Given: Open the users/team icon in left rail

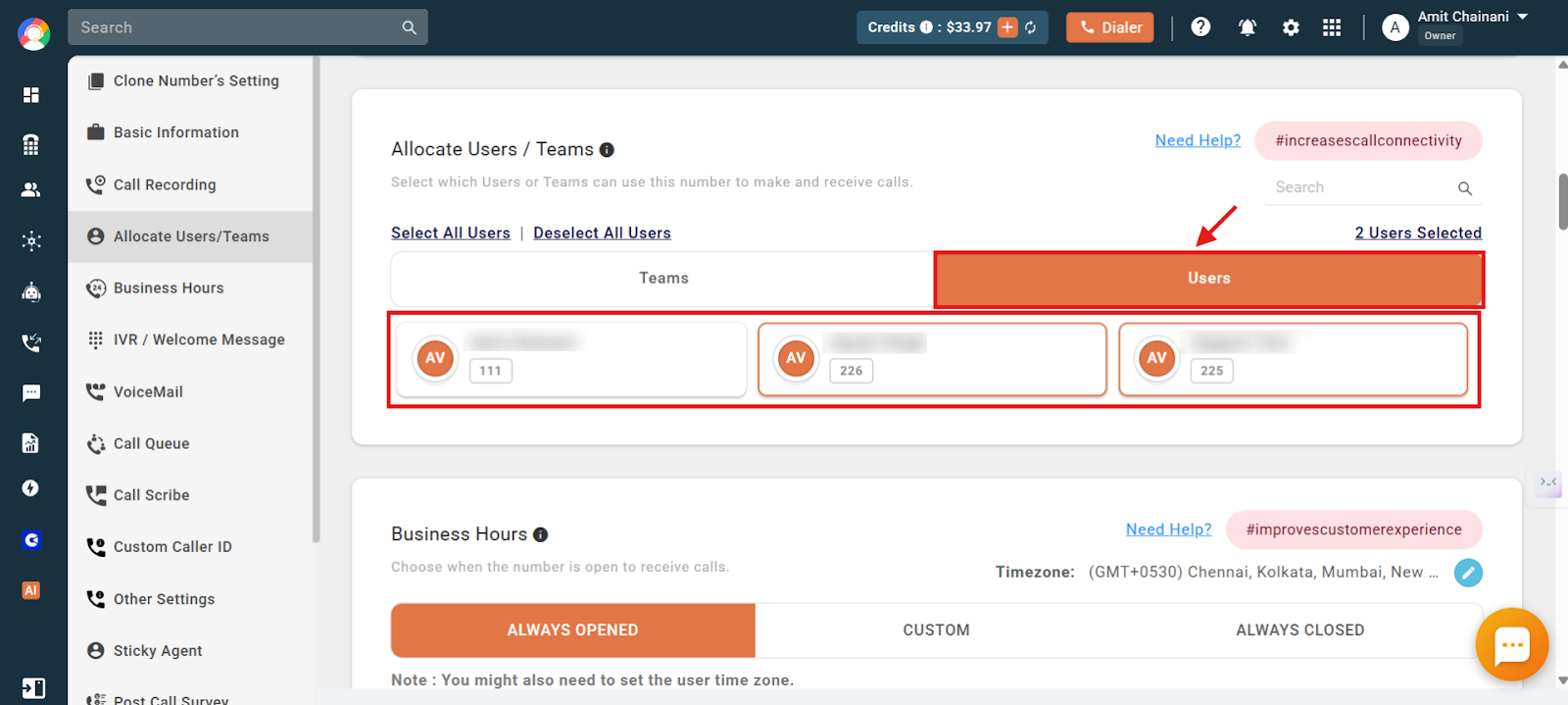Looking at the screenshot, I should pyautogui.click(x=31, y=189).
